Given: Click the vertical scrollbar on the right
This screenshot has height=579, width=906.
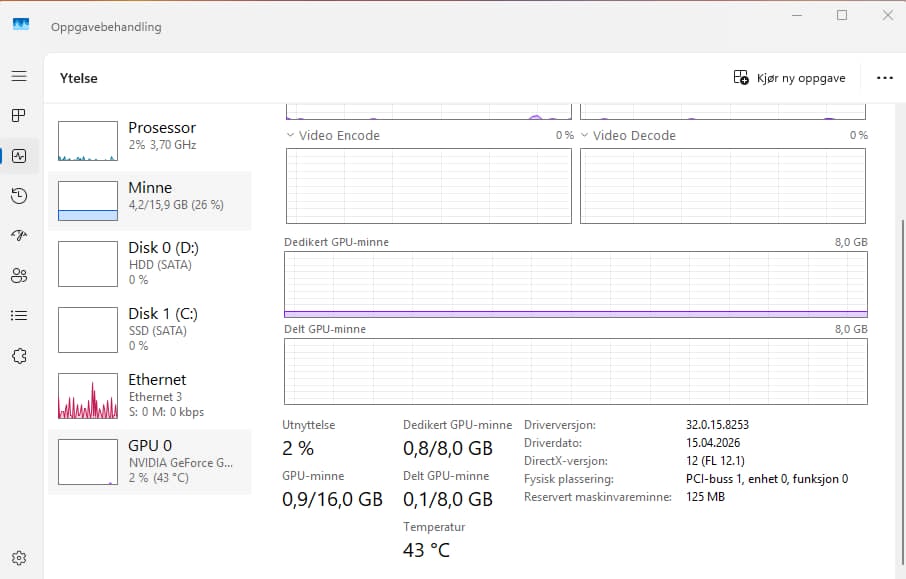Looking at the screenshot, I should (903, 393).
